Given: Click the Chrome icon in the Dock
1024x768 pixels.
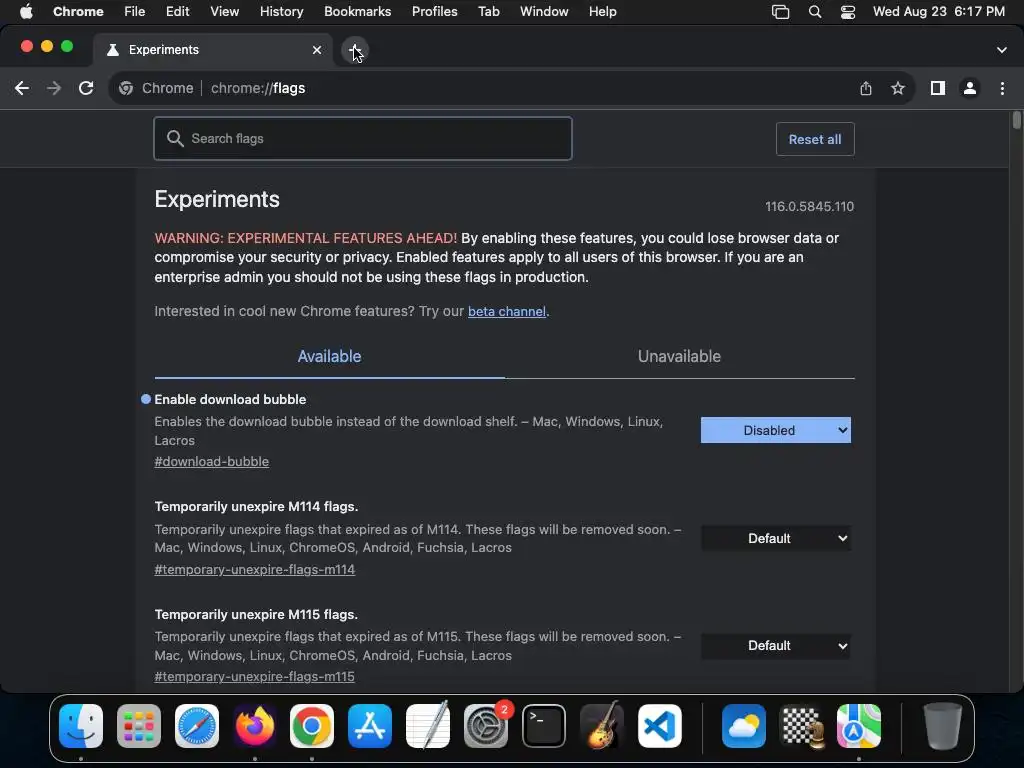Looking at the screenshot, I should [312, 726].
